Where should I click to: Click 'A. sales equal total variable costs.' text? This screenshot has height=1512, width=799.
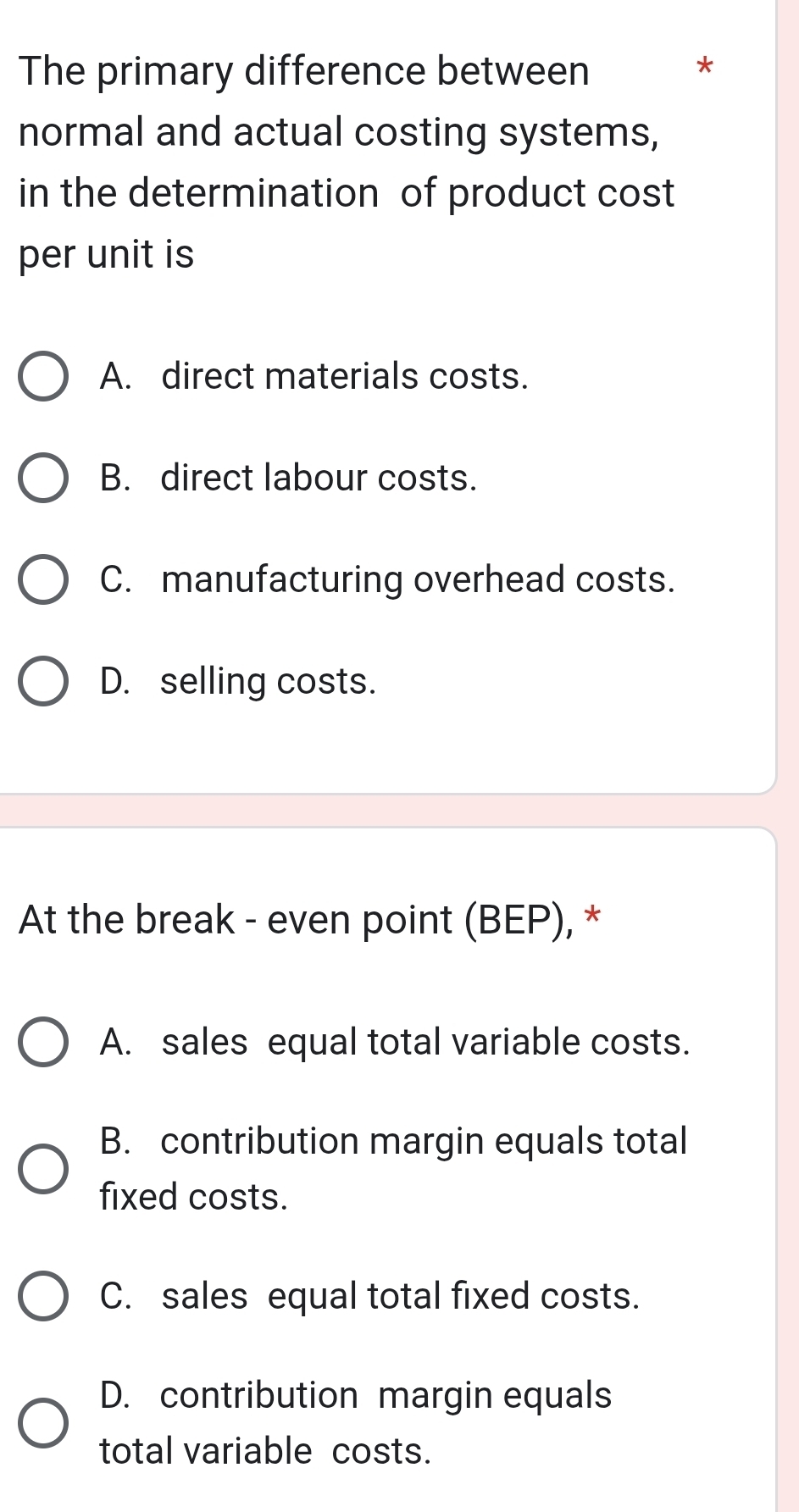click(395, 1043)
